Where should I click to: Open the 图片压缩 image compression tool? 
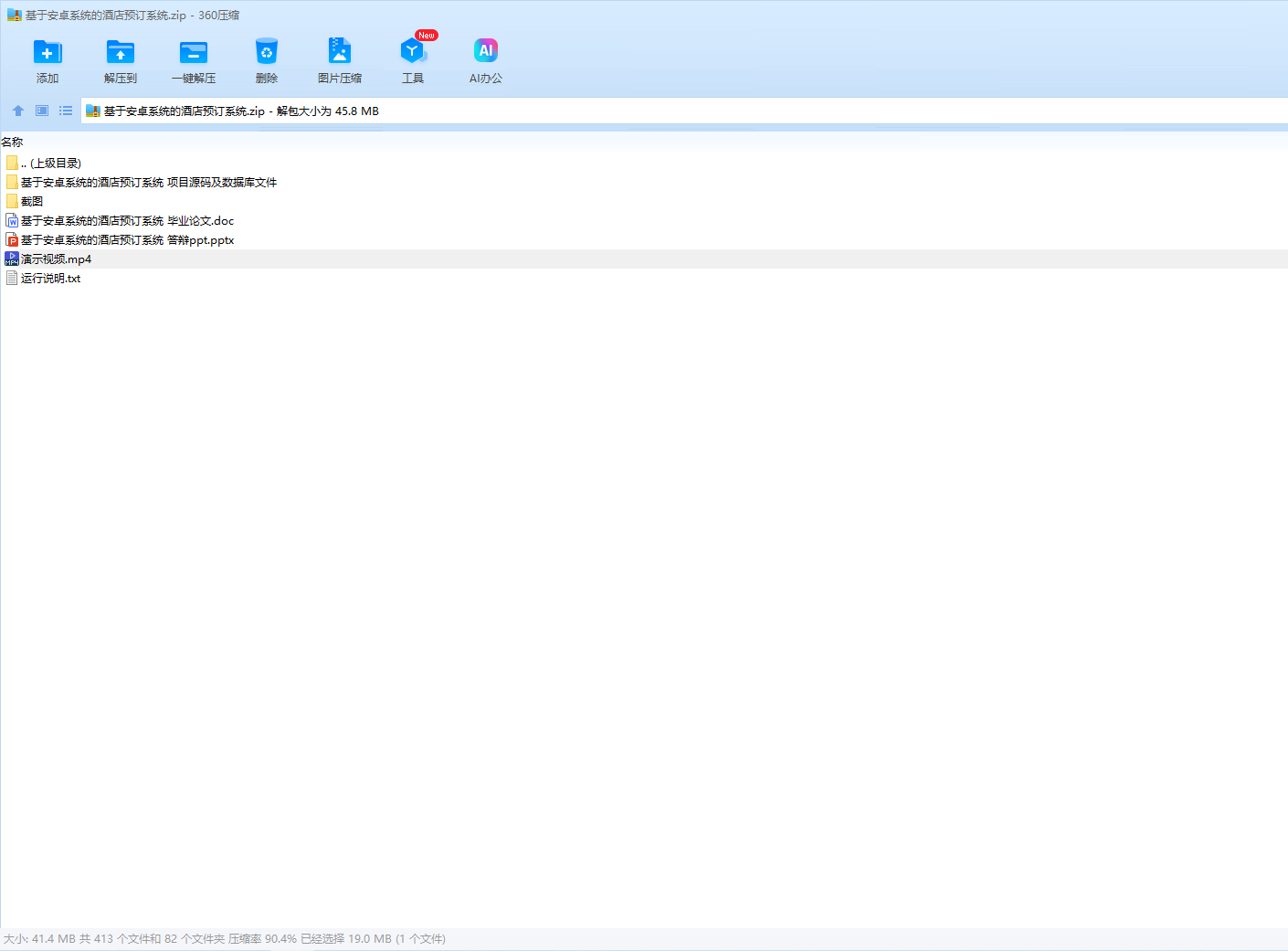340,51
